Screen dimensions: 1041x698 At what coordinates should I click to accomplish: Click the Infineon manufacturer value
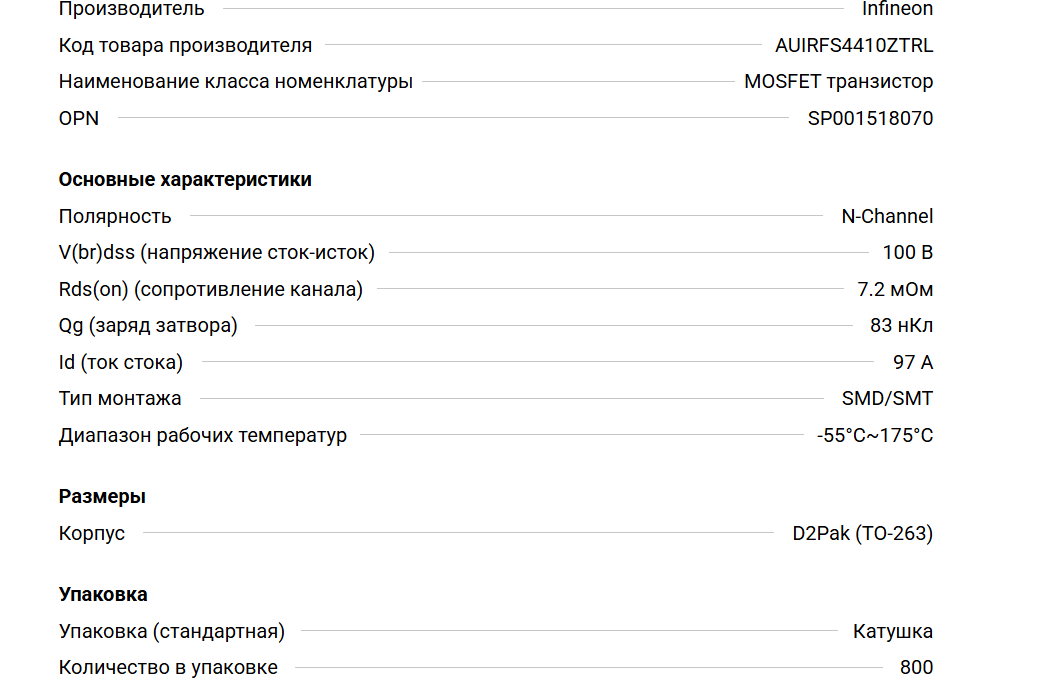coord(897,9)
